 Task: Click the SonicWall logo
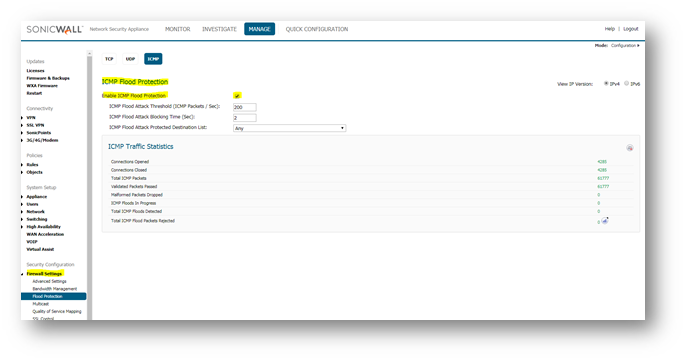pos(54,29)
